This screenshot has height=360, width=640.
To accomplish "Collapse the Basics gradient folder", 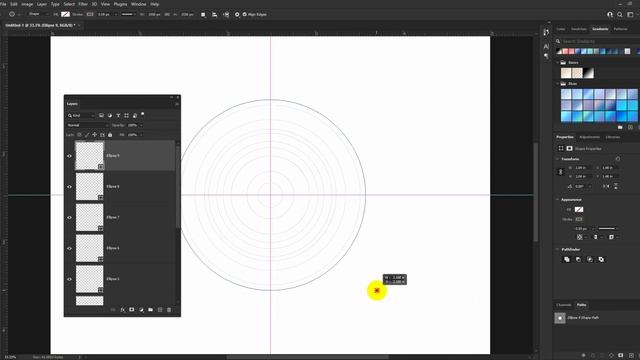I will pos(558,62).
